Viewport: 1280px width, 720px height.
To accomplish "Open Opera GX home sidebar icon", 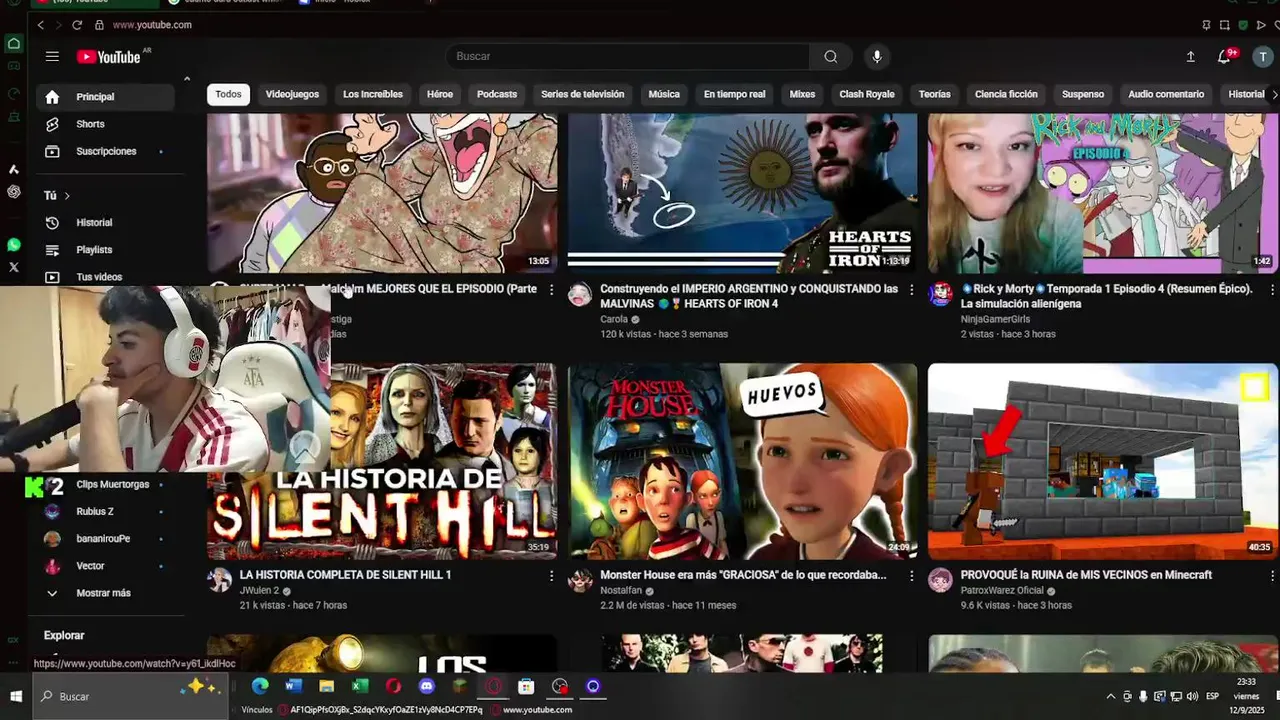I will (x=13, y=43).
